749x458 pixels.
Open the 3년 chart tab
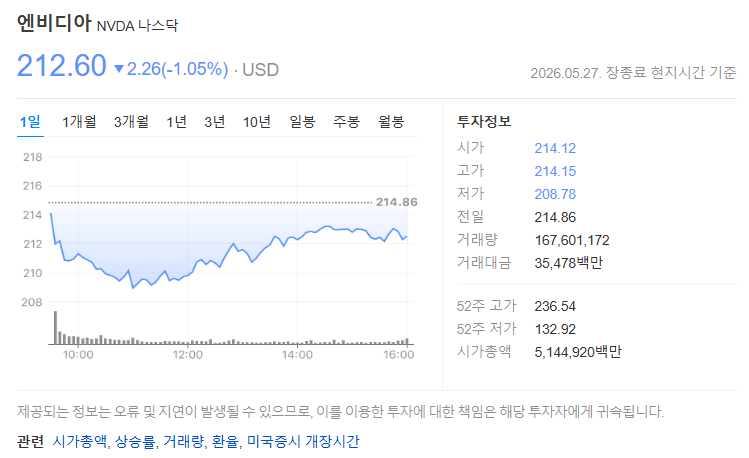click(x=214, y=122)
